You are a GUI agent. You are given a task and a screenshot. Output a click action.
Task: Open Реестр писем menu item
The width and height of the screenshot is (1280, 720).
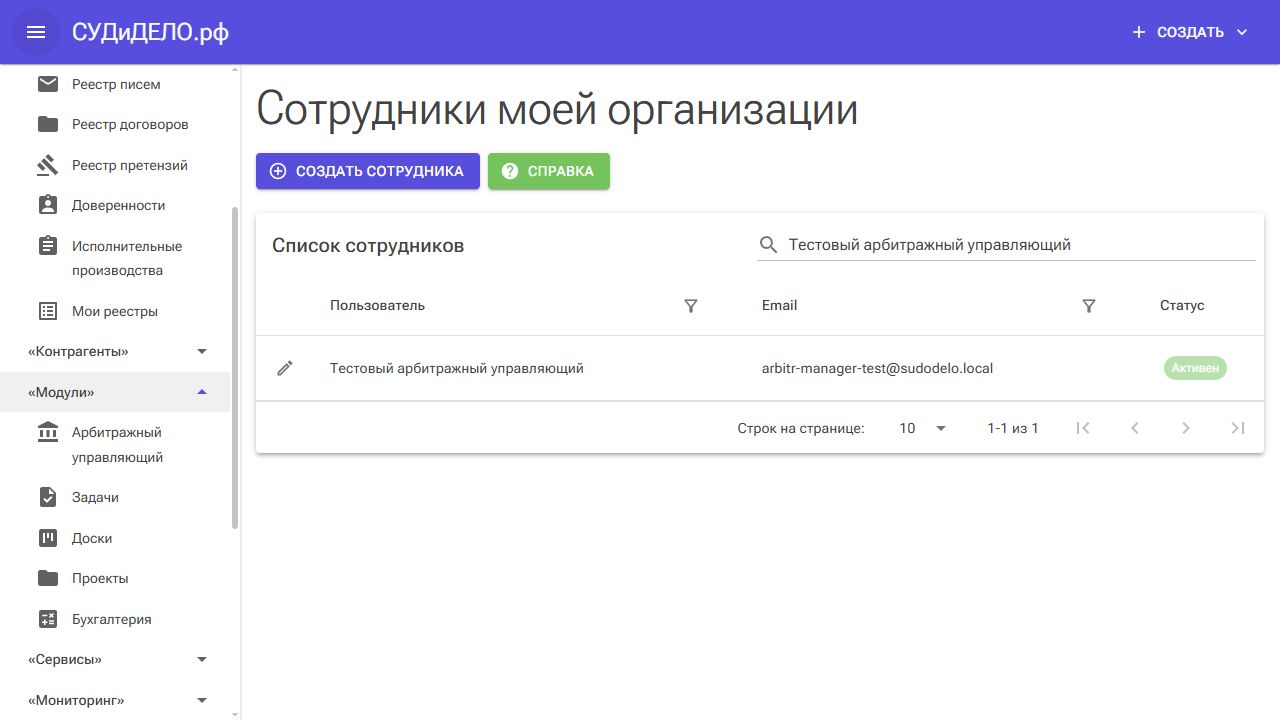pyautogui.click(x=115, y=84)
